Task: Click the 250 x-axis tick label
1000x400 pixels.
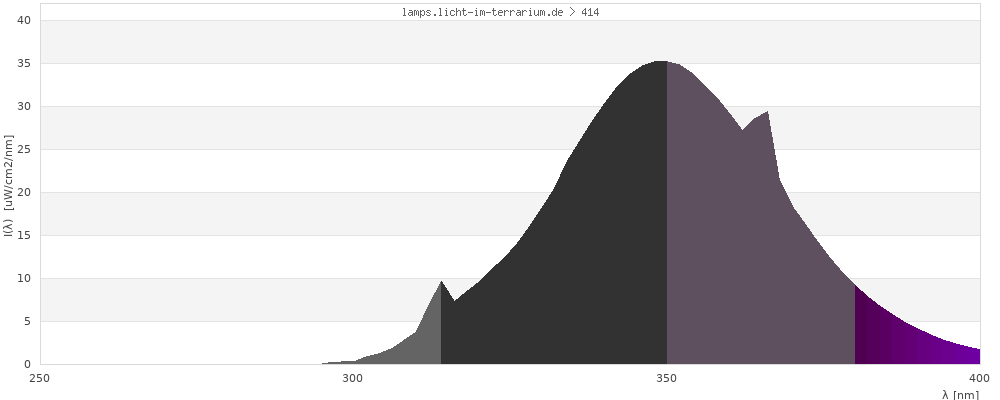Action: [x=40, y=378]
